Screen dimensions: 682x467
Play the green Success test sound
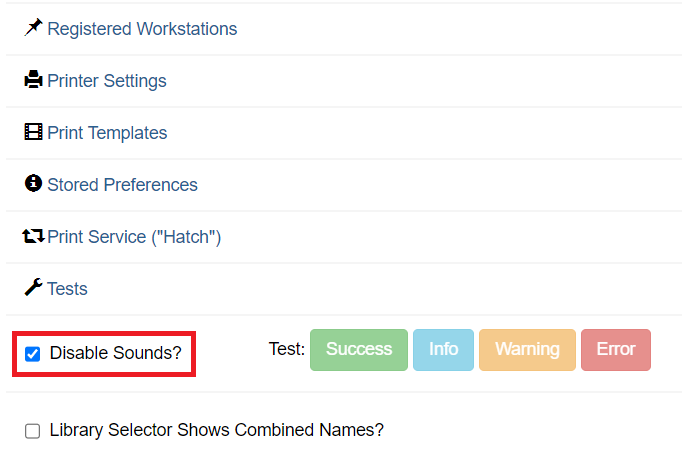359,349
